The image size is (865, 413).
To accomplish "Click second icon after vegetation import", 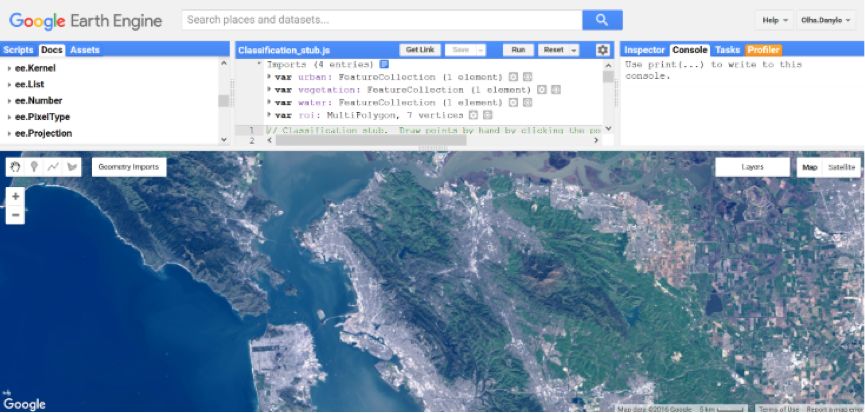I will click(x=556, y=89).
